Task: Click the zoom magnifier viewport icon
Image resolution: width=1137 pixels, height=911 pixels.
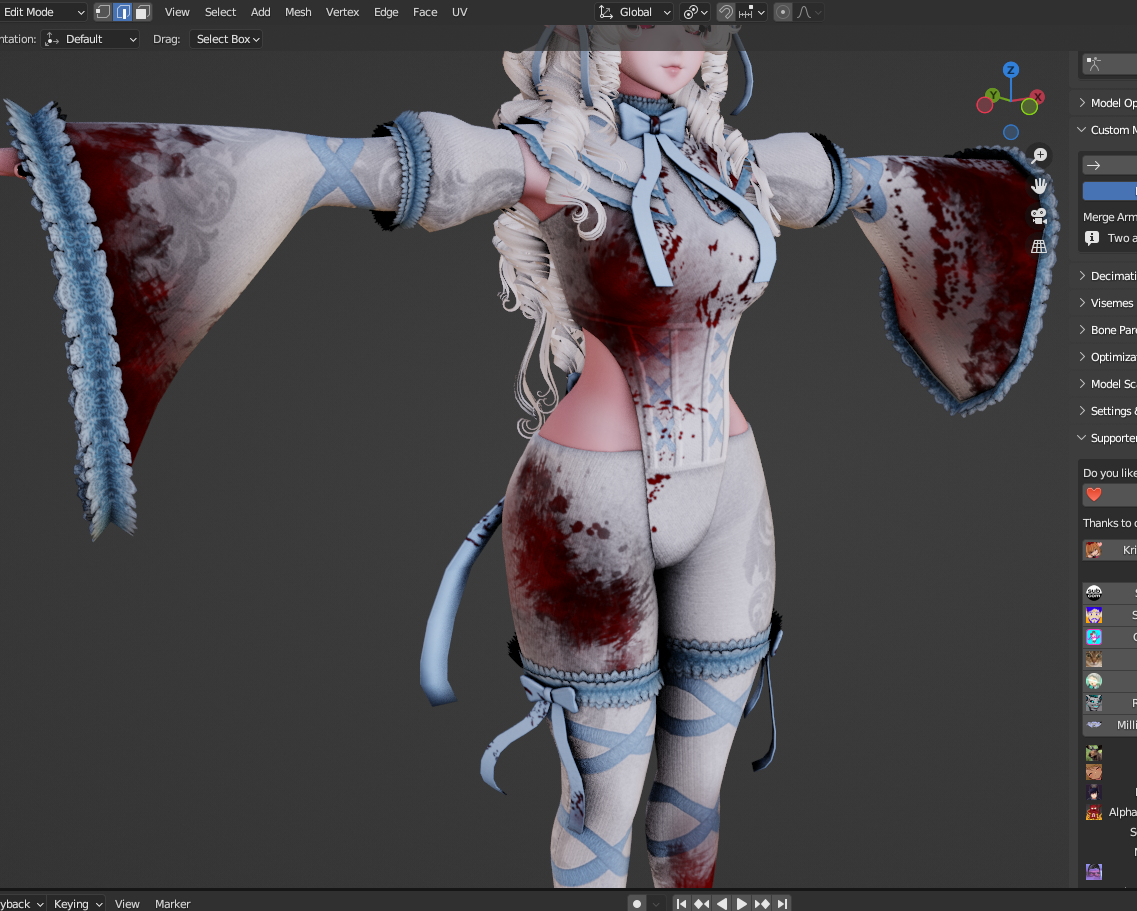Action: 1040,155
